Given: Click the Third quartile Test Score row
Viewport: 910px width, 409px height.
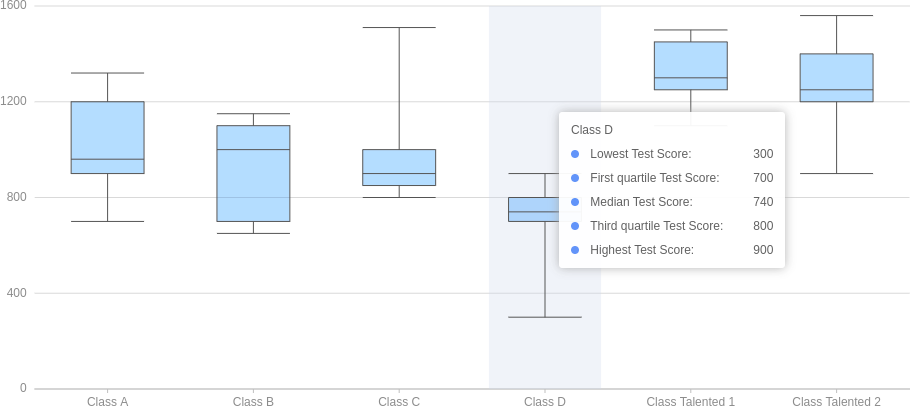Looking at the screenshot, I should [670, 226].
